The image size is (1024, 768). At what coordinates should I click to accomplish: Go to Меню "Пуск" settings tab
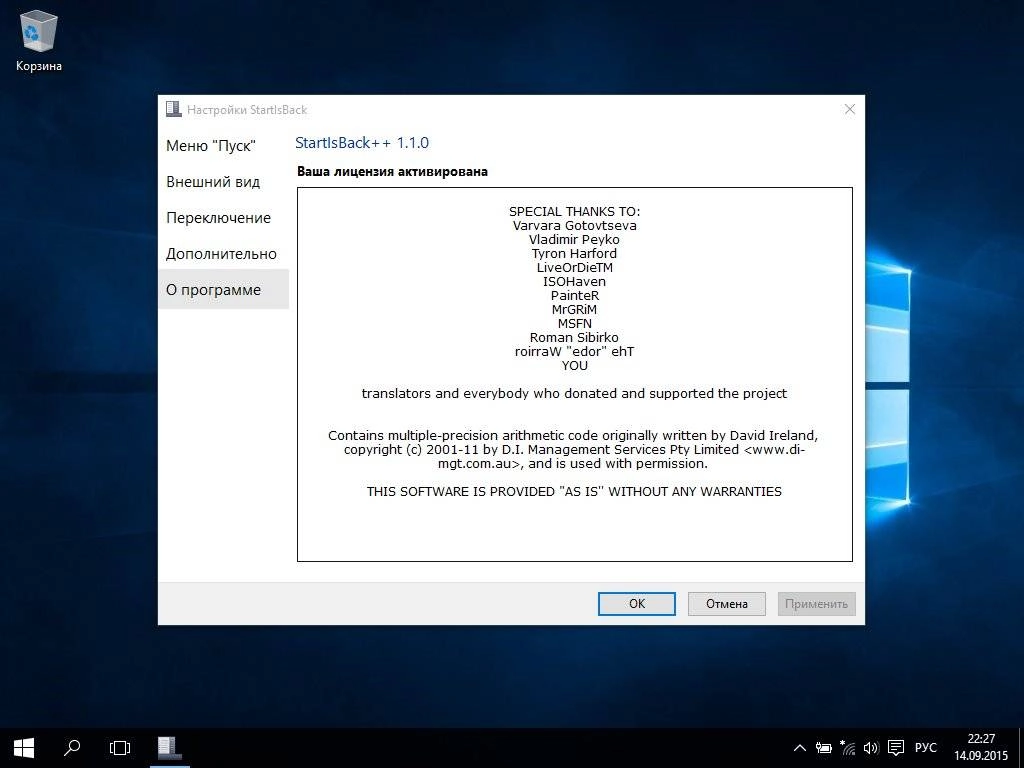[x=223, y=146]
